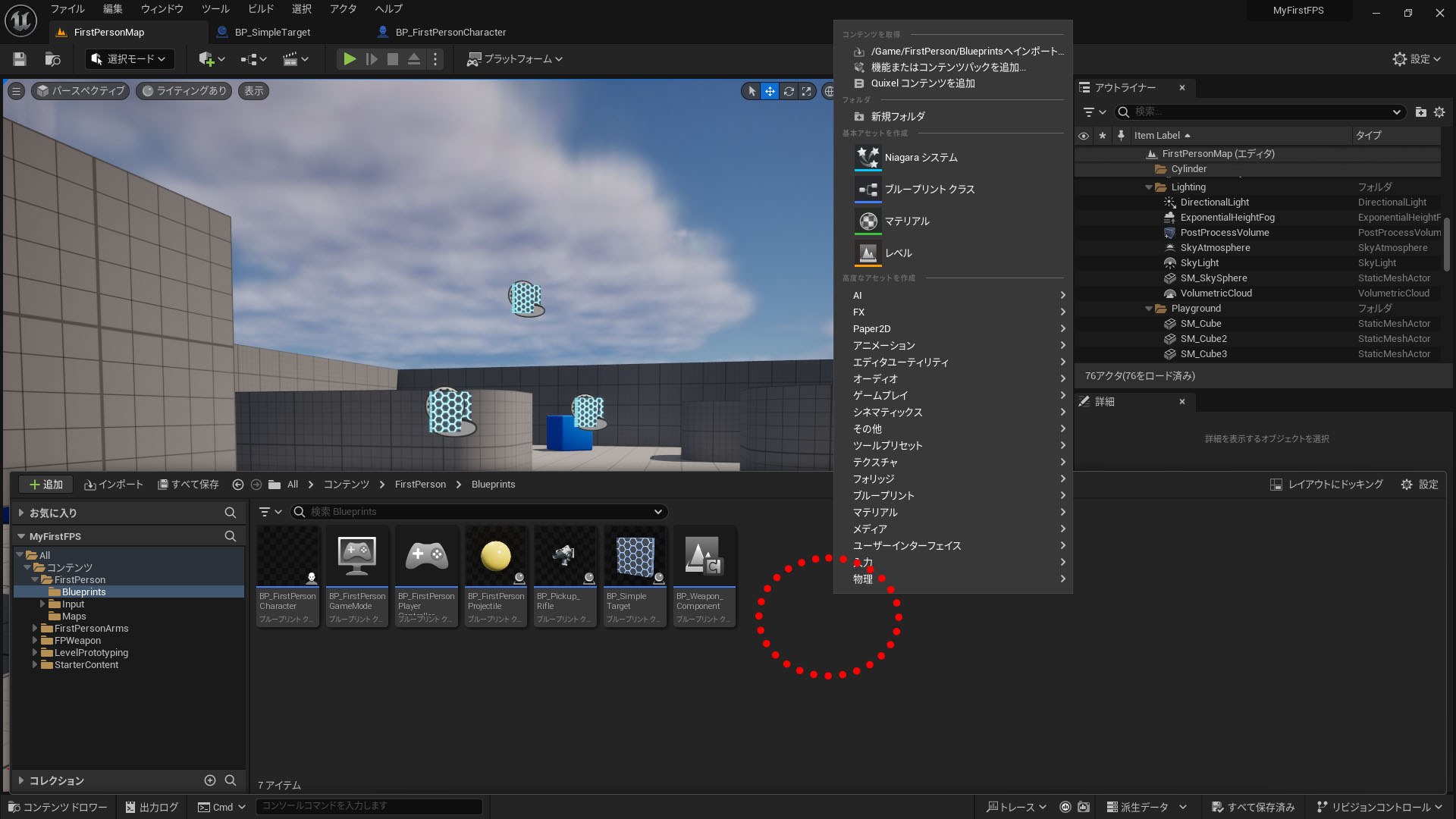Click the Unreal Engine logo icon

click(20, 20)
